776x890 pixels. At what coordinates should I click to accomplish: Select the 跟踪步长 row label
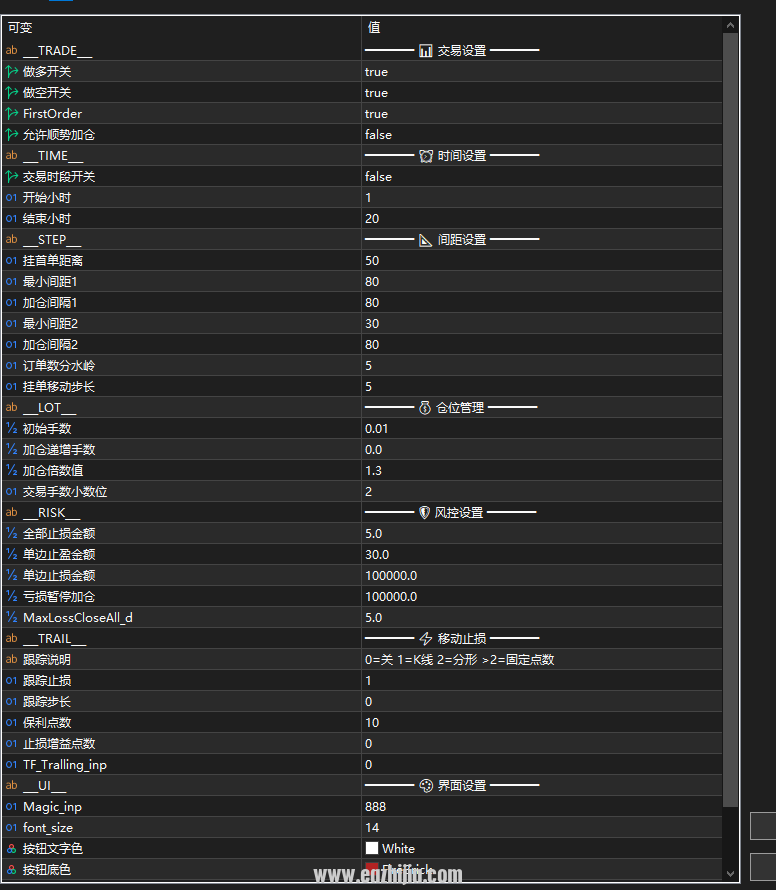pos(47,702)
